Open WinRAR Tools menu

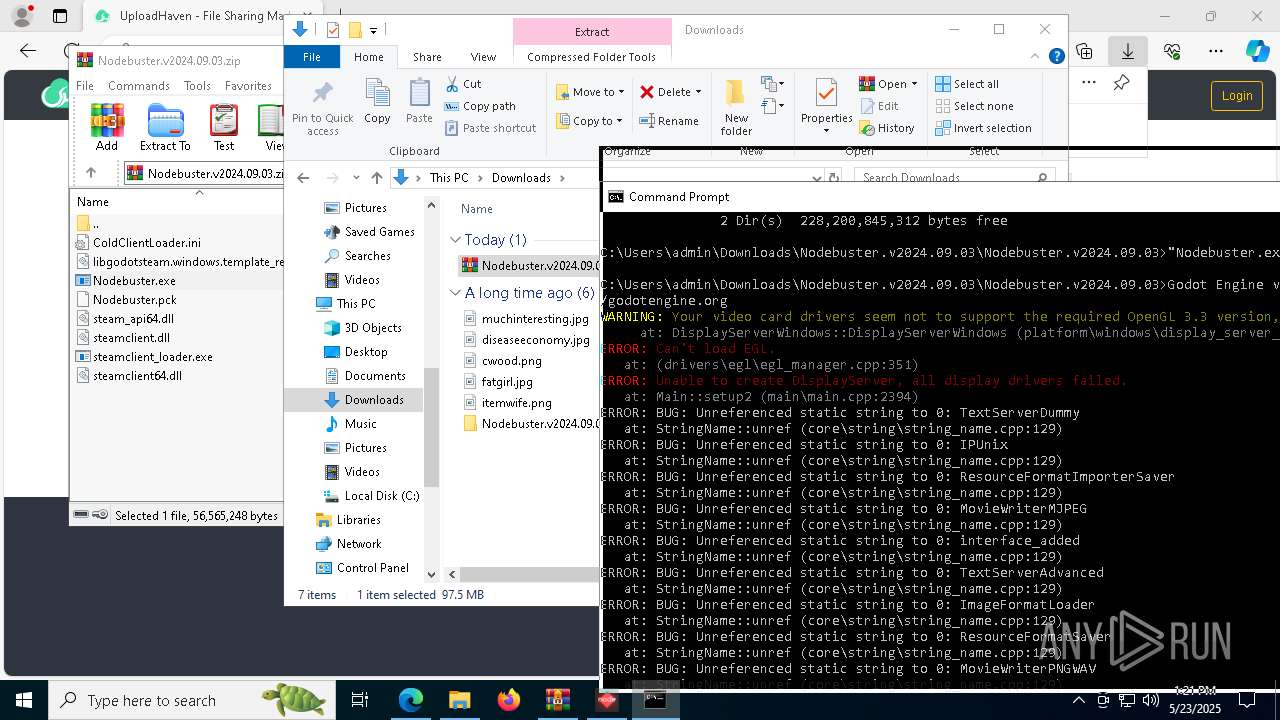tap(197, 86)
